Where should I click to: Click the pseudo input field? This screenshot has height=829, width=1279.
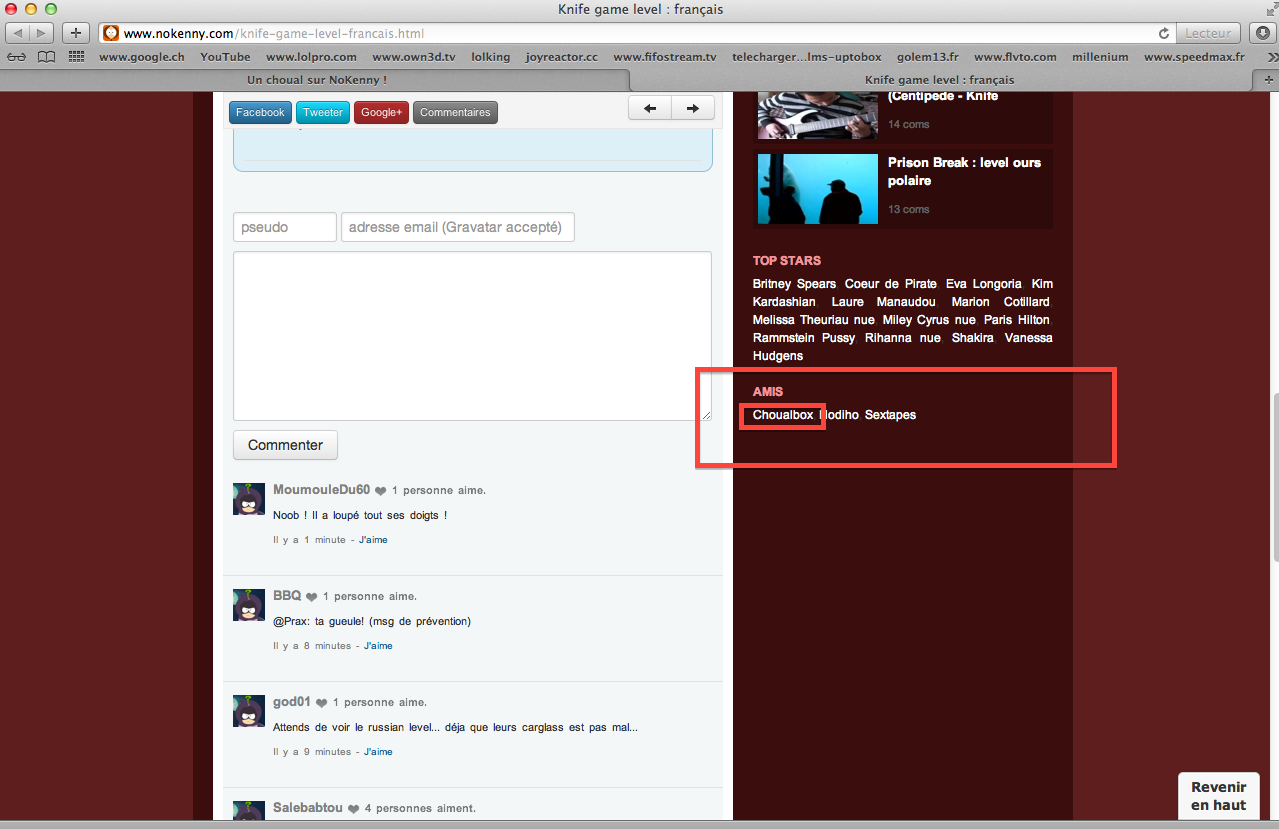pyautogui.click(x=285, y=227)
